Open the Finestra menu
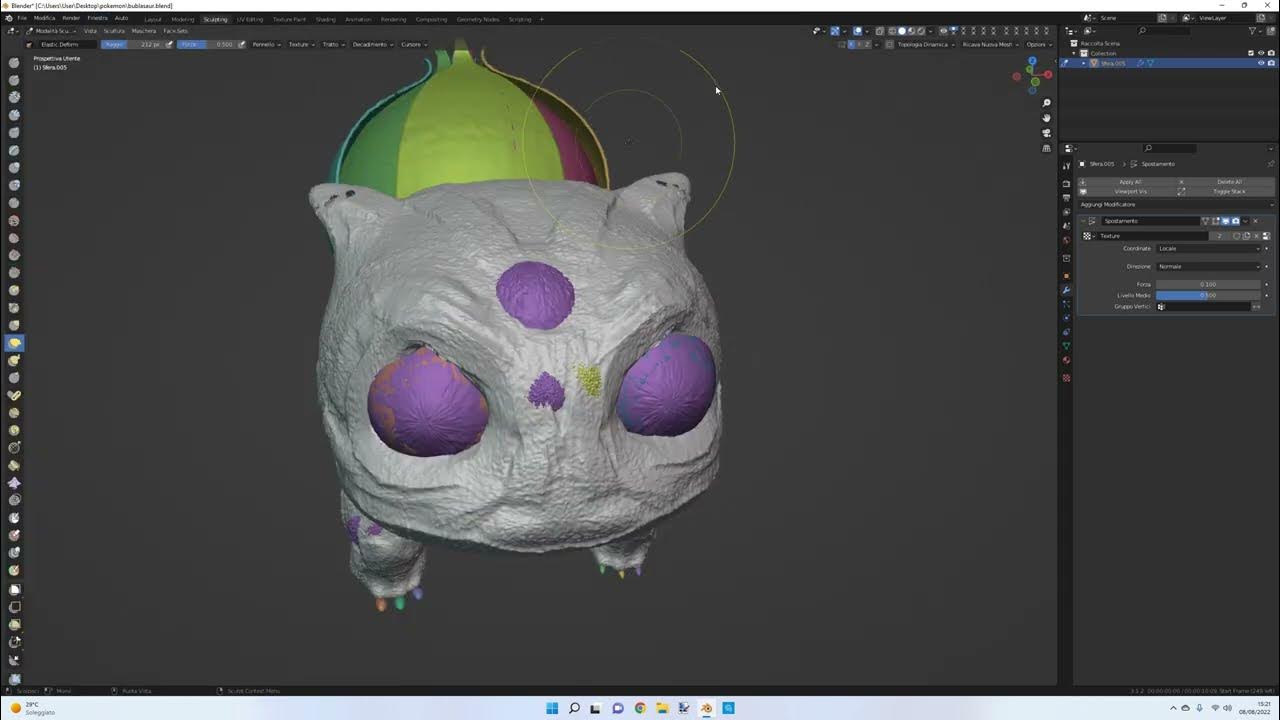The width and height of the screenshot is (1280, 720). (97, 18)
